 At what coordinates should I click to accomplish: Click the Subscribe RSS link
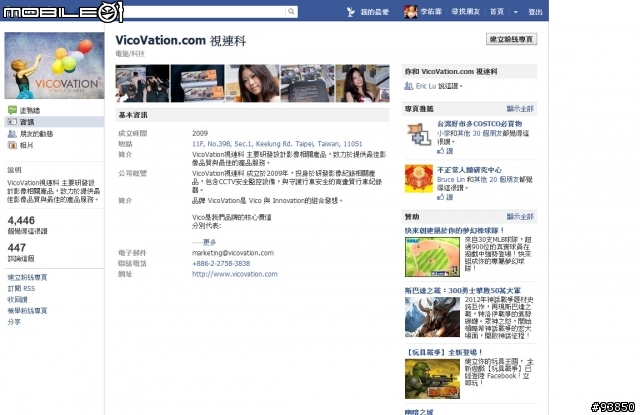[21, 289]
